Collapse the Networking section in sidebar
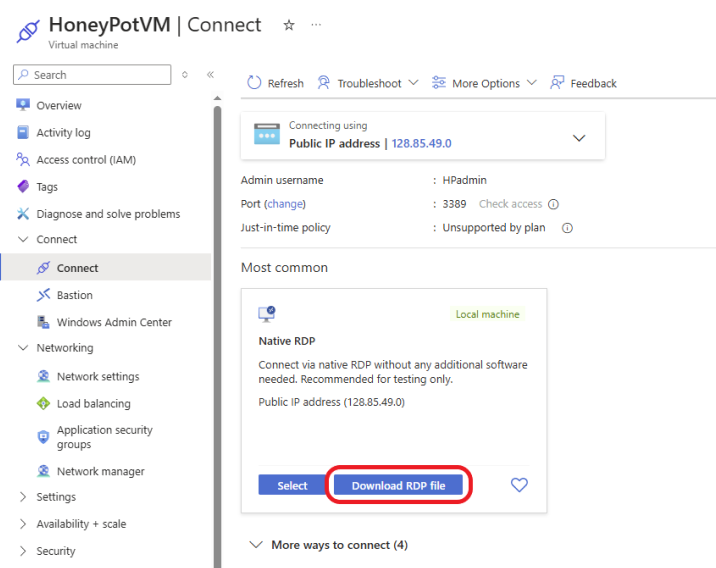Viewport: 716px width, 568px height. (23, 348)
